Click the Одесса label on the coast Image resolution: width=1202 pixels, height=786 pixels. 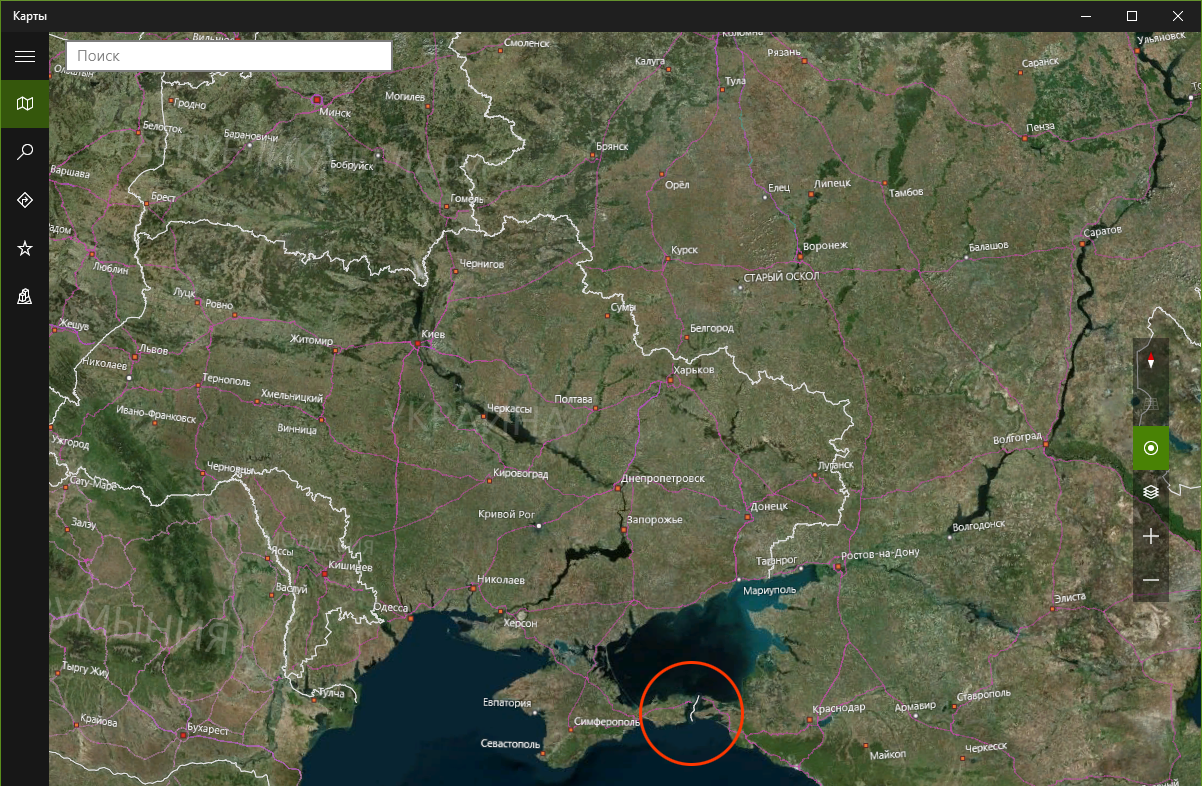[x=390, y=607]
